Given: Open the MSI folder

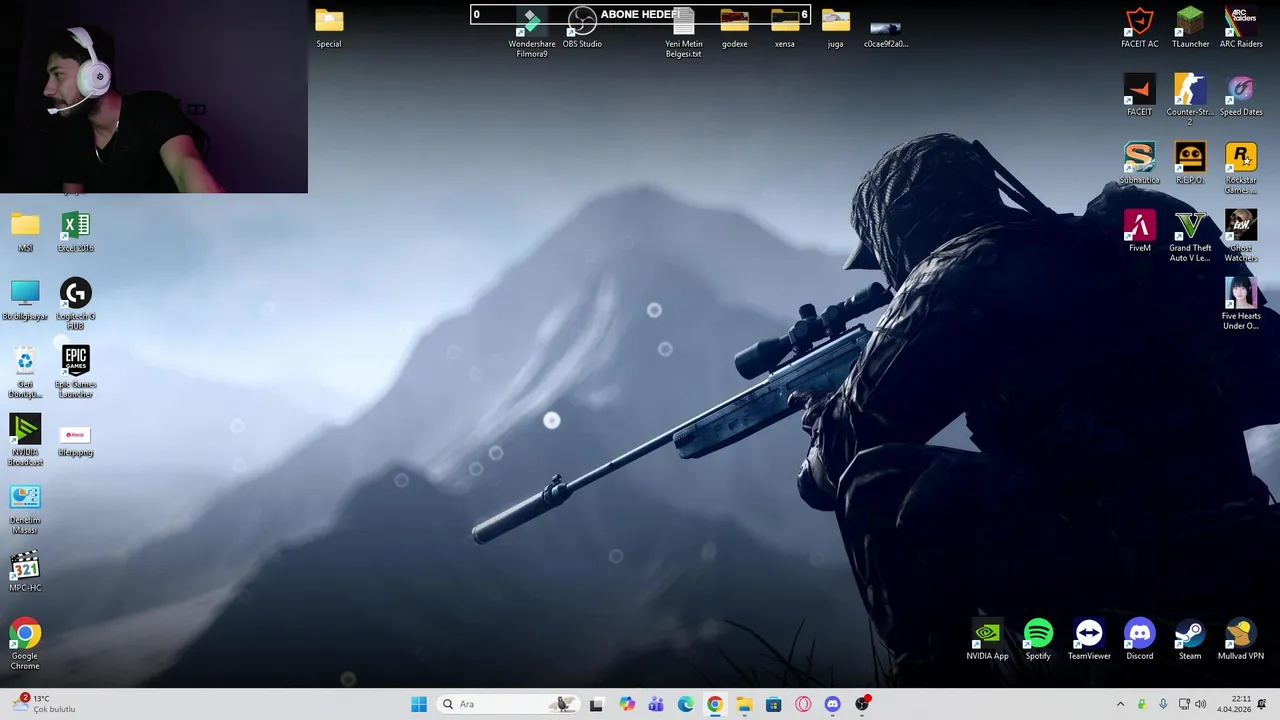Looking at the screenshot, I should pos(25,231).
